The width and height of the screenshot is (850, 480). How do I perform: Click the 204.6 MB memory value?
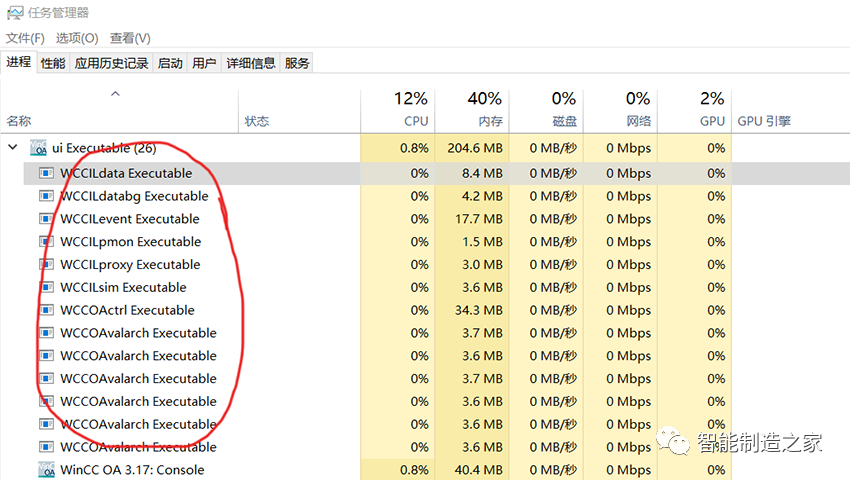tap(475, 148)
